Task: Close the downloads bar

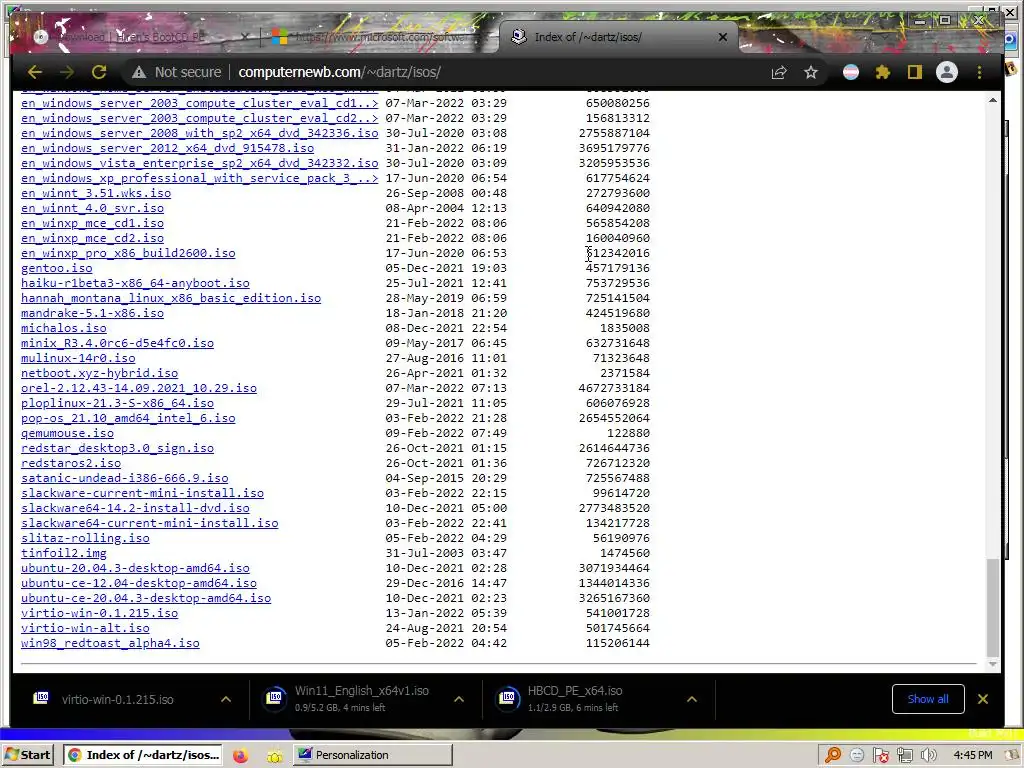Action: tap(983, 699)
